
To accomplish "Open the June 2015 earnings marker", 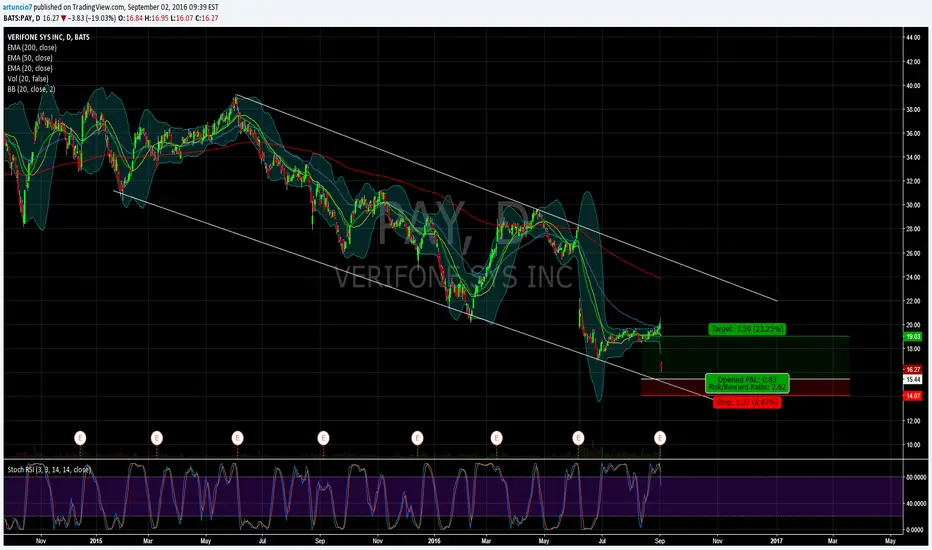I will point(237,438).
